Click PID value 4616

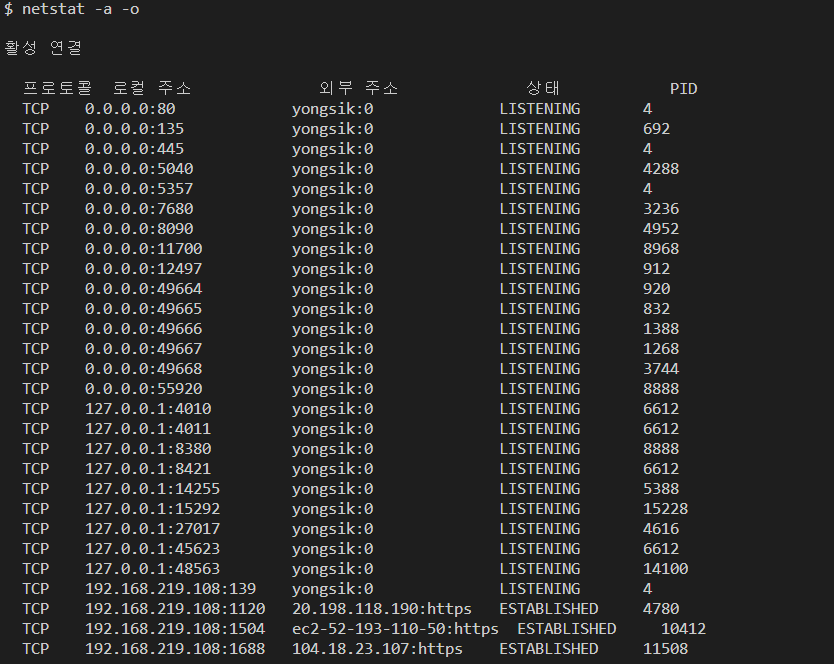(x=661, y=529)
